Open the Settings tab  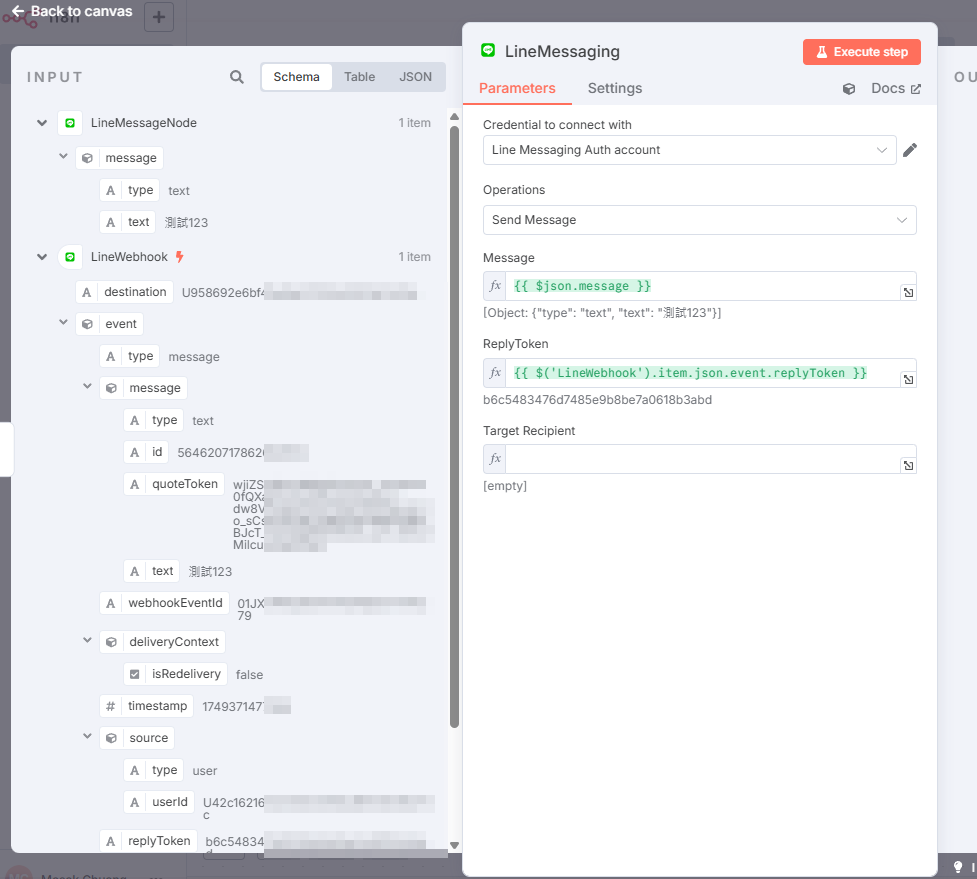pyautogui.click(x=615, y=88)
